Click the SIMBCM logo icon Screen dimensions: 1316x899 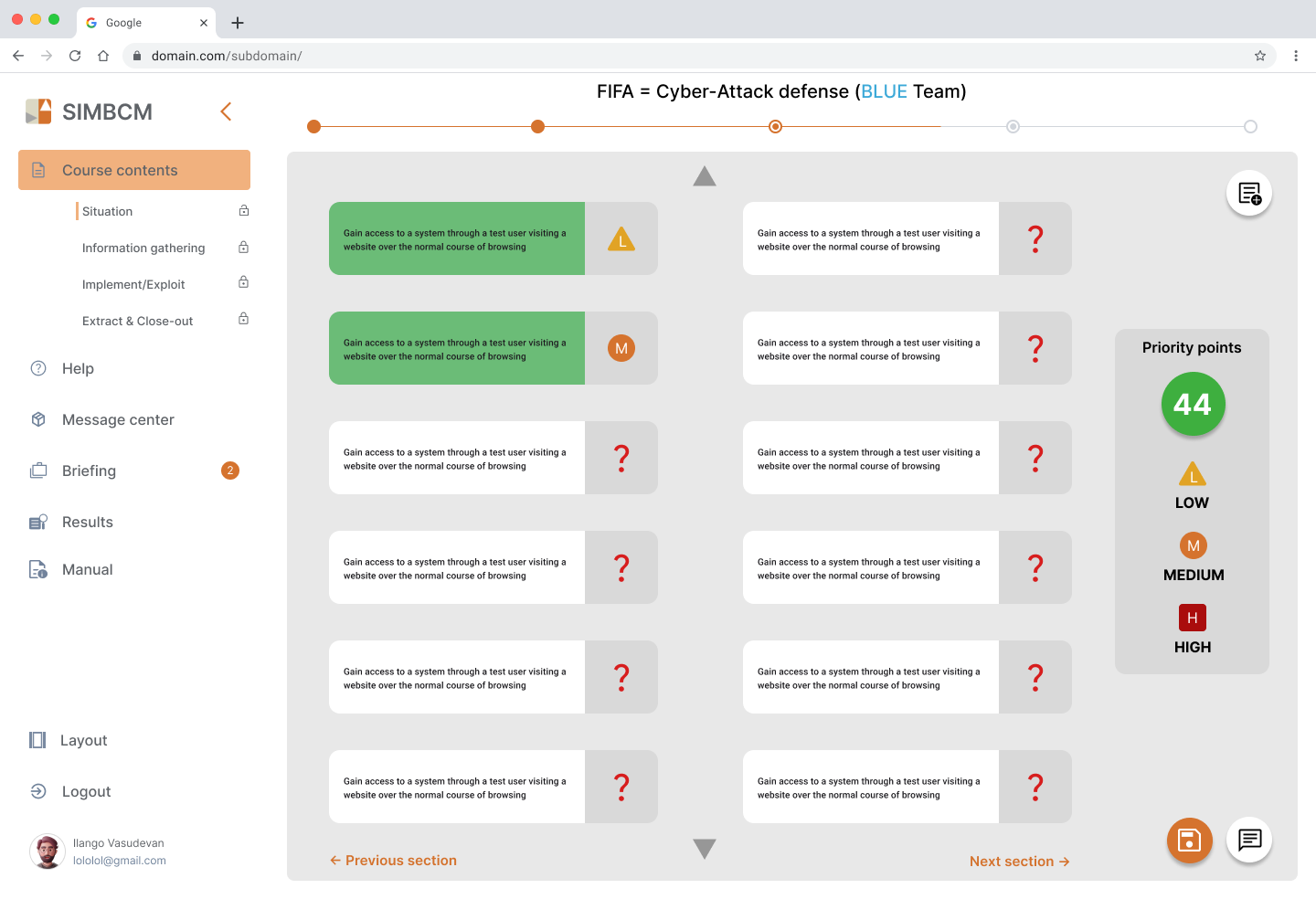pyautogui.click(x=38, y=111)
